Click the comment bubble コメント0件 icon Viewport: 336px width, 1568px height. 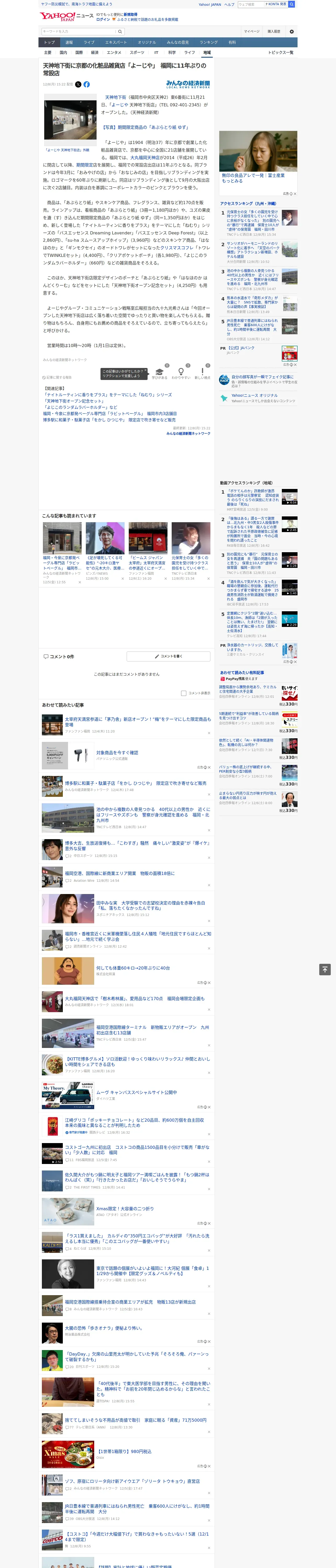(46, 657)
